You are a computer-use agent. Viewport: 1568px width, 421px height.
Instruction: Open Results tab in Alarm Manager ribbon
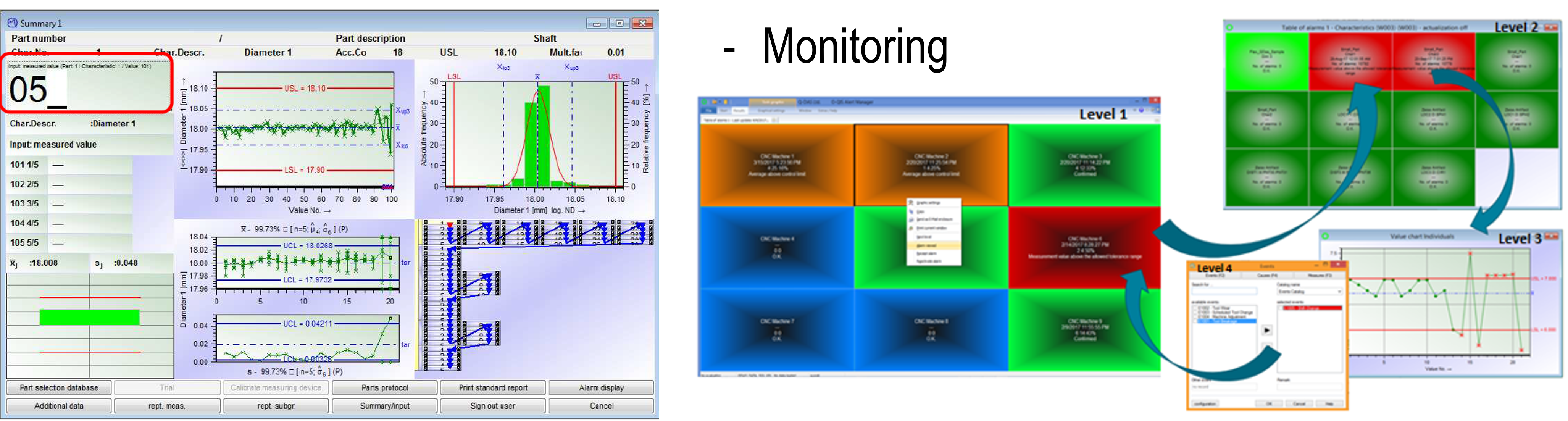[740, 111]
